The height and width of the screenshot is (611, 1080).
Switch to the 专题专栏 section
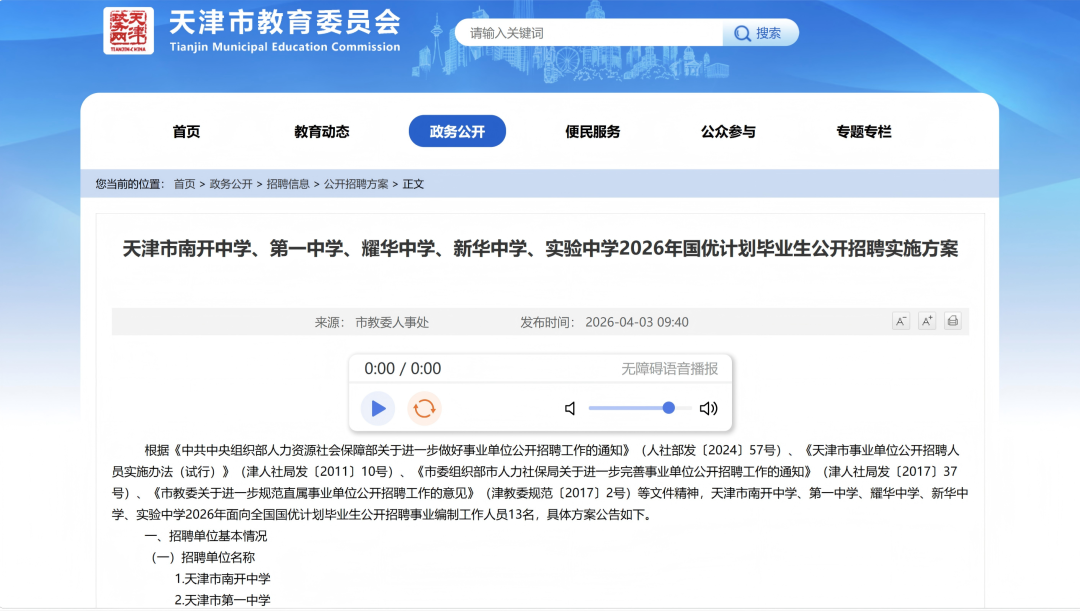[863, 132]
